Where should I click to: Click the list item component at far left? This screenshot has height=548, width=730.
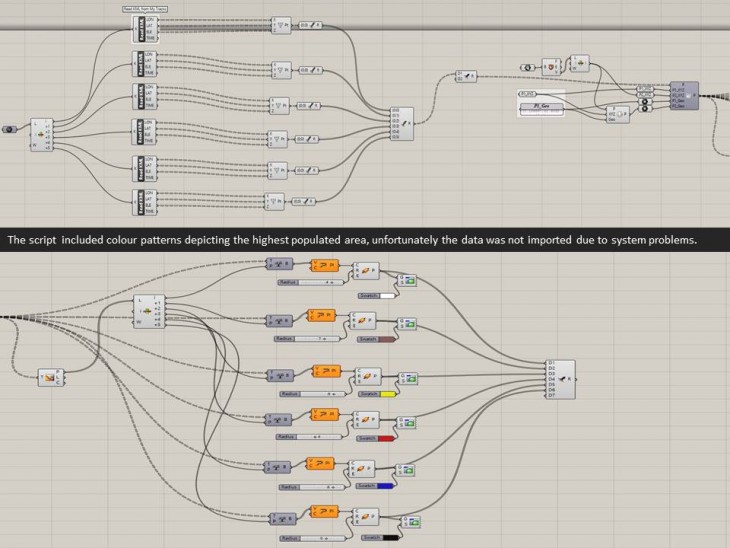[44, 128]
